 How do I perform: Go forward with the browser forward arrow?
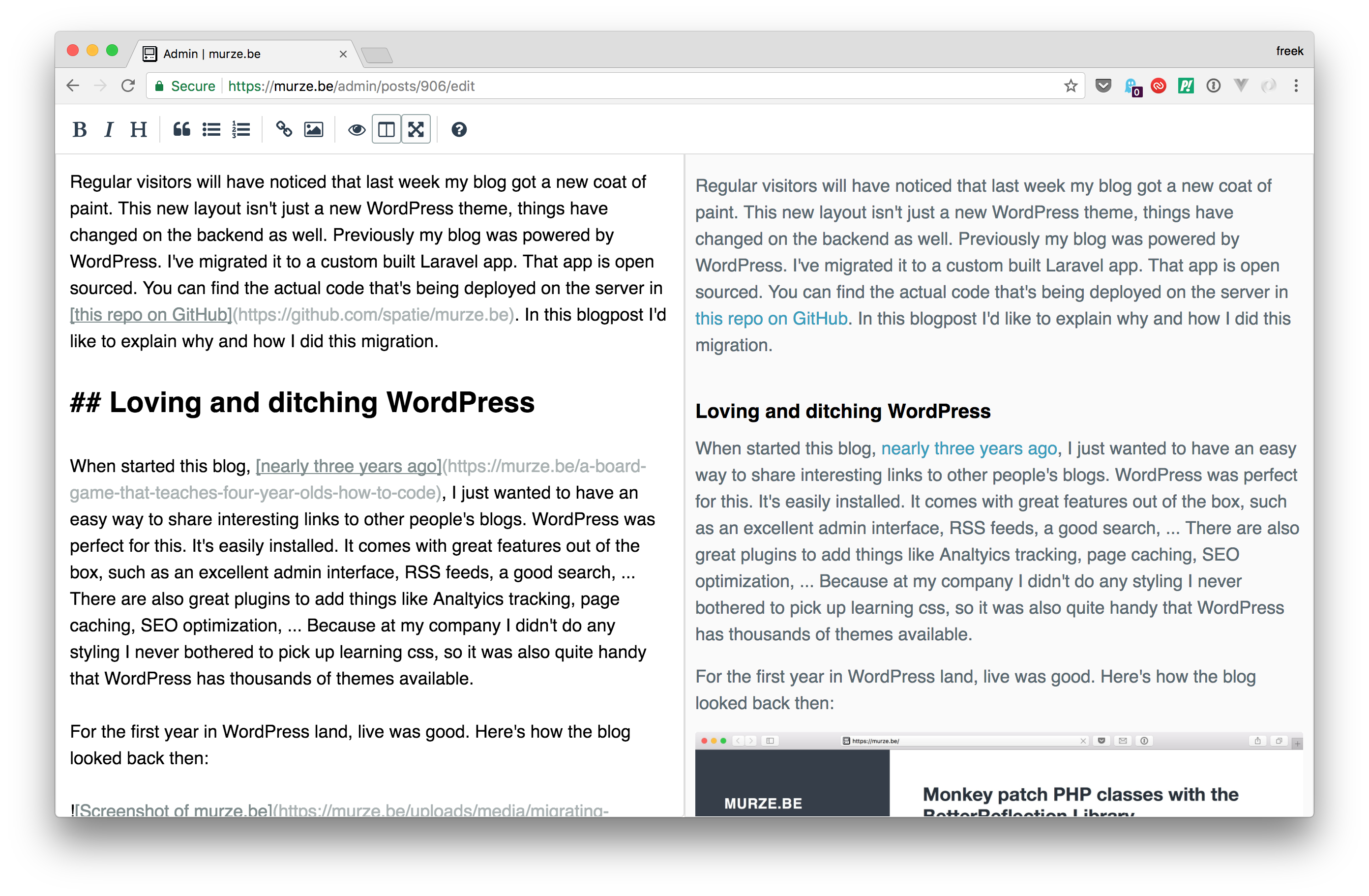pos(100,86)
